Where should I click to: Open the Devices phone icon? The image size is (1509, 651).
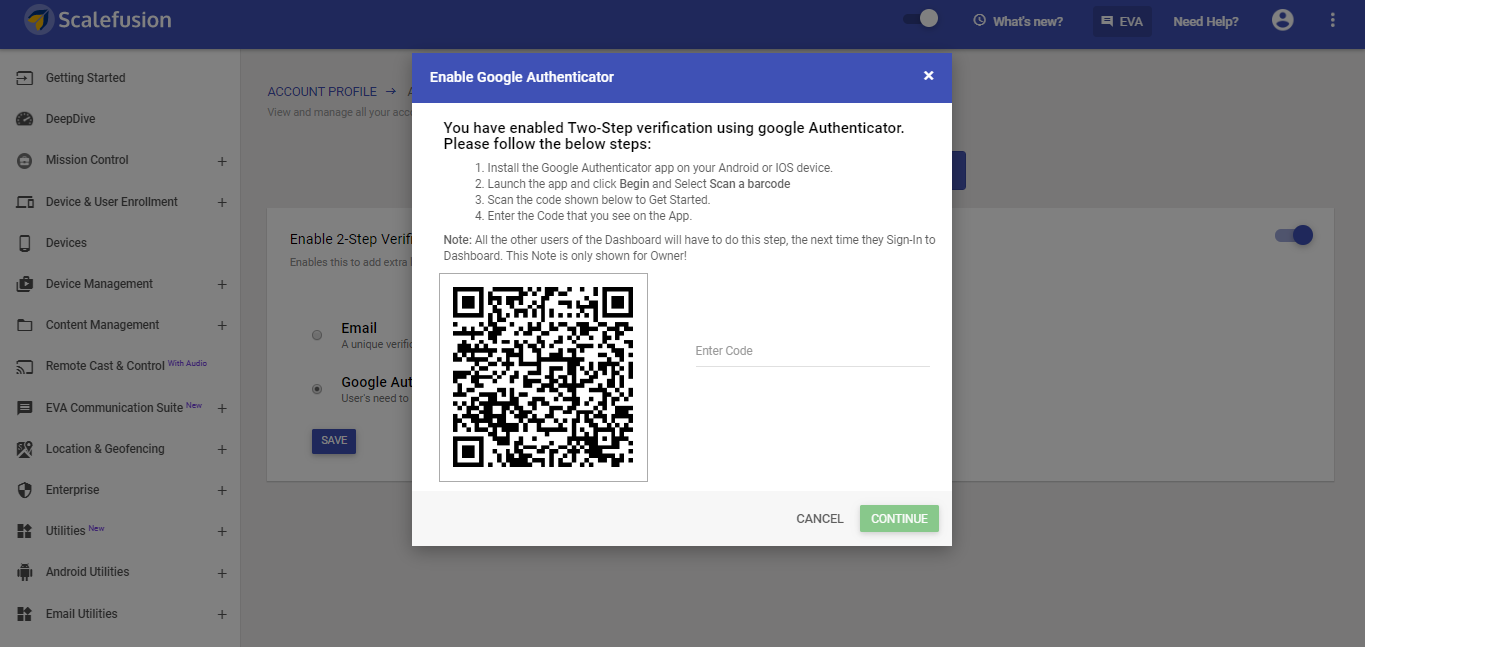tap(25, 243)
